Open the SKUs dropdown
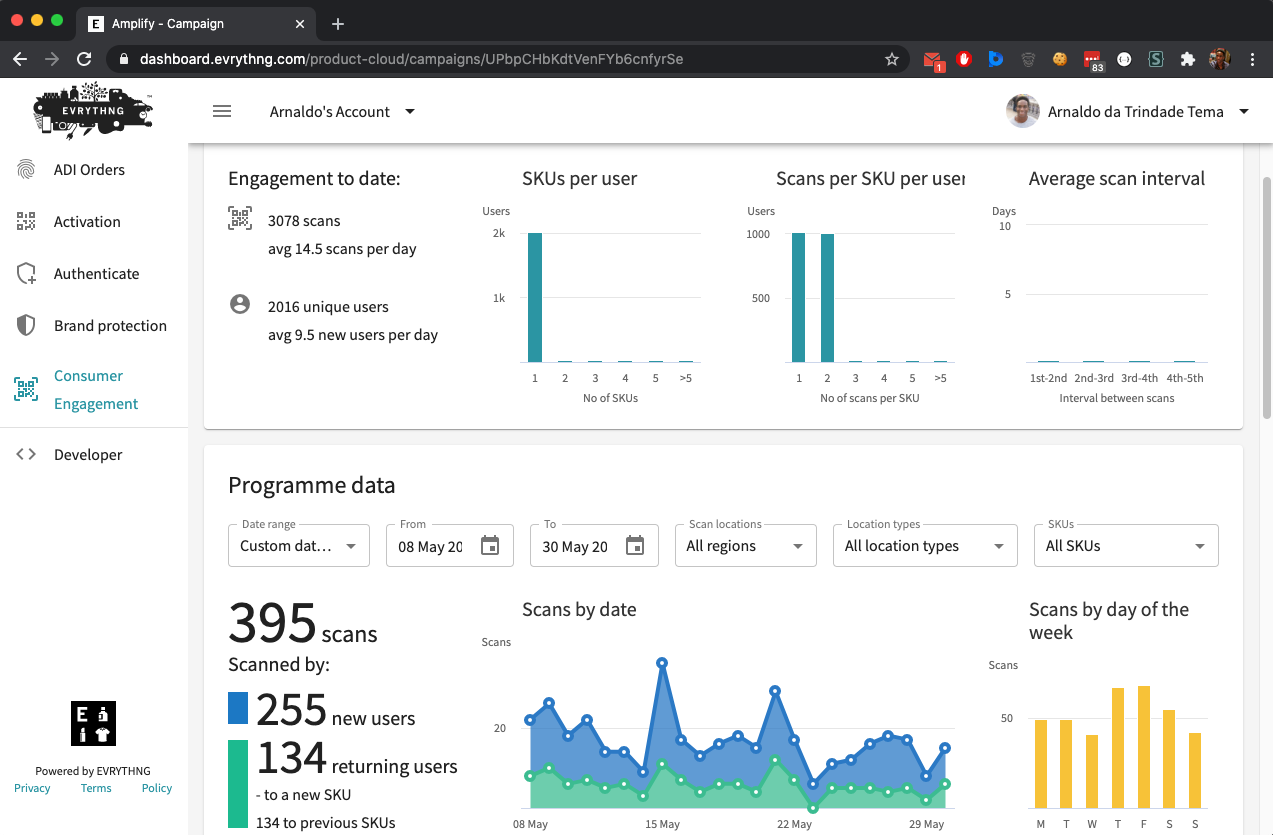Image resolution: width=1273 pixels, height=835 pixels. pyautogui.click(x=1126, y=545)
